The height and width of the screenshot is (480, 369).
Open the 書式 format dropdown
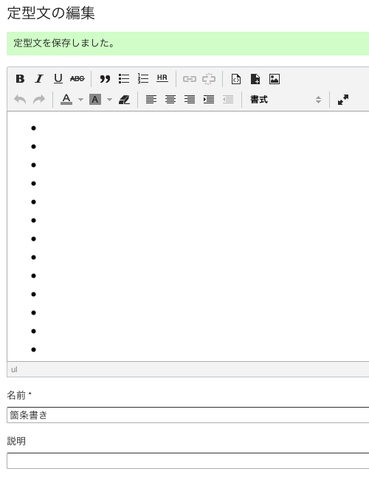click(286, 99)
